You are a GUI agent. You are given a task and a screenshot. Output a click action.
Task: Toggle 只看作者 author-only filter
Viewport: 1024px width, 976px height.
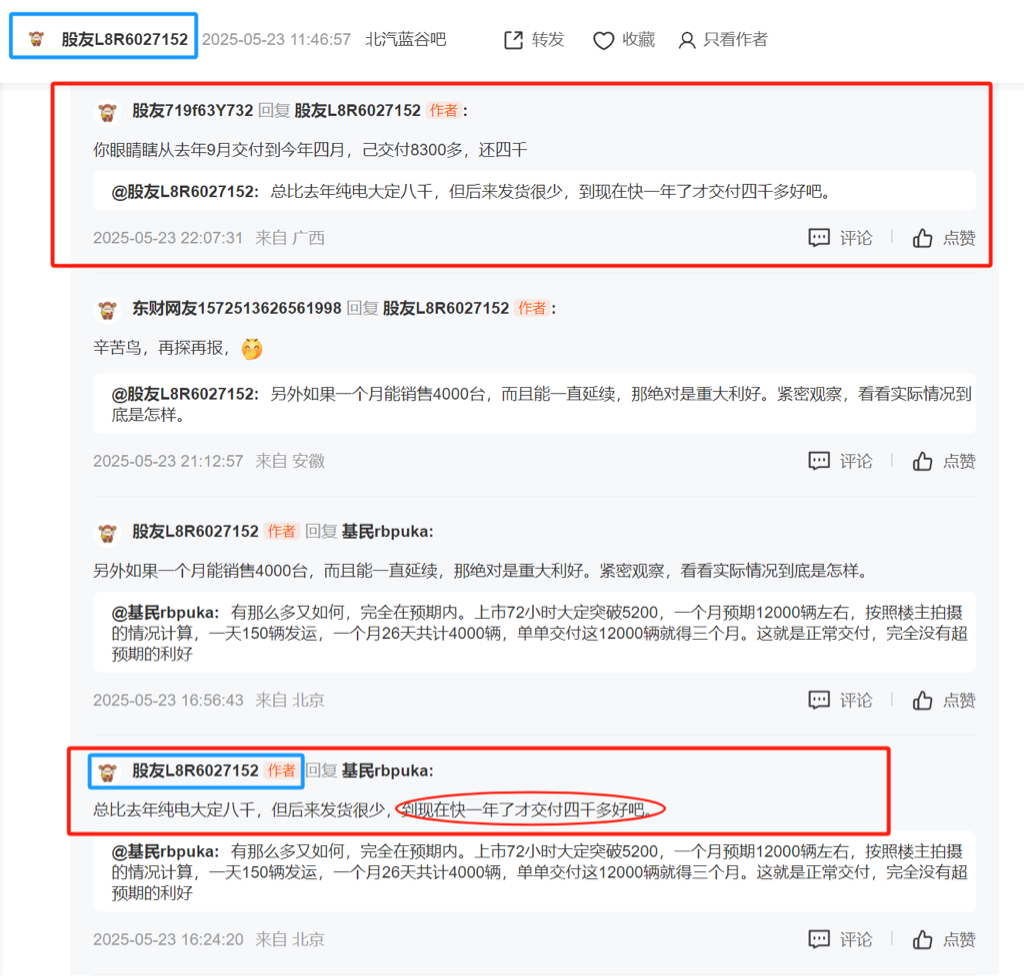723,40
